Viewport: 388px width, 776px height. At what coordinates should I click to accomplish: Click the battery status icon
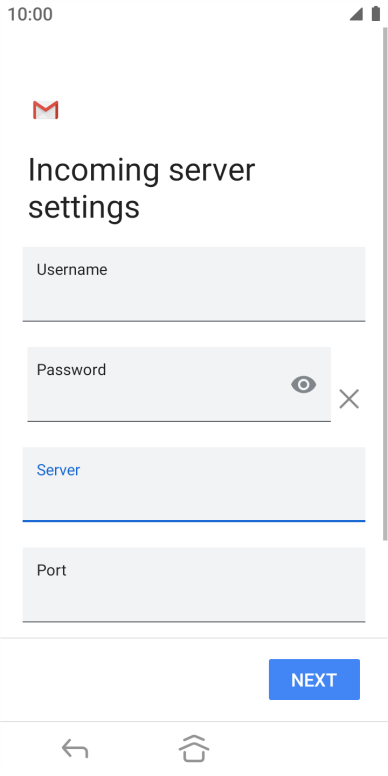(x=376, y=14)
